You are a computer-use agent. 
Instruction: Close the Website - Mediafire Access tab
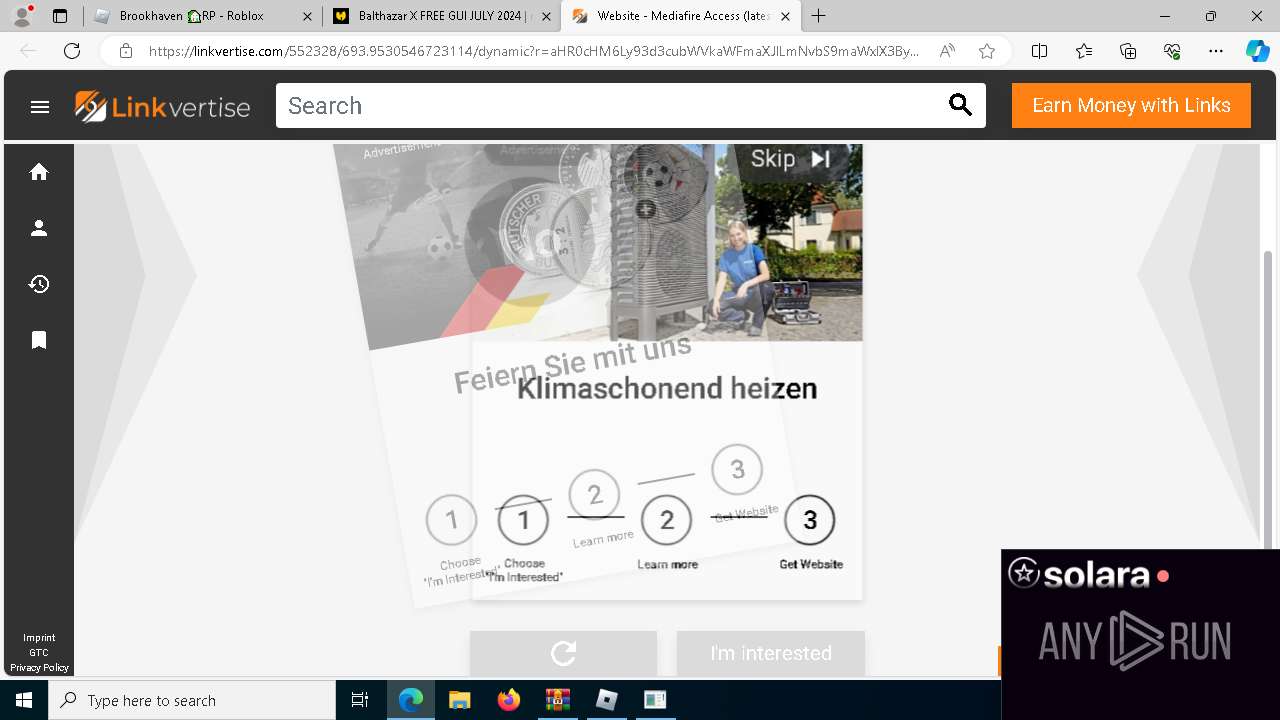[785, 16]
